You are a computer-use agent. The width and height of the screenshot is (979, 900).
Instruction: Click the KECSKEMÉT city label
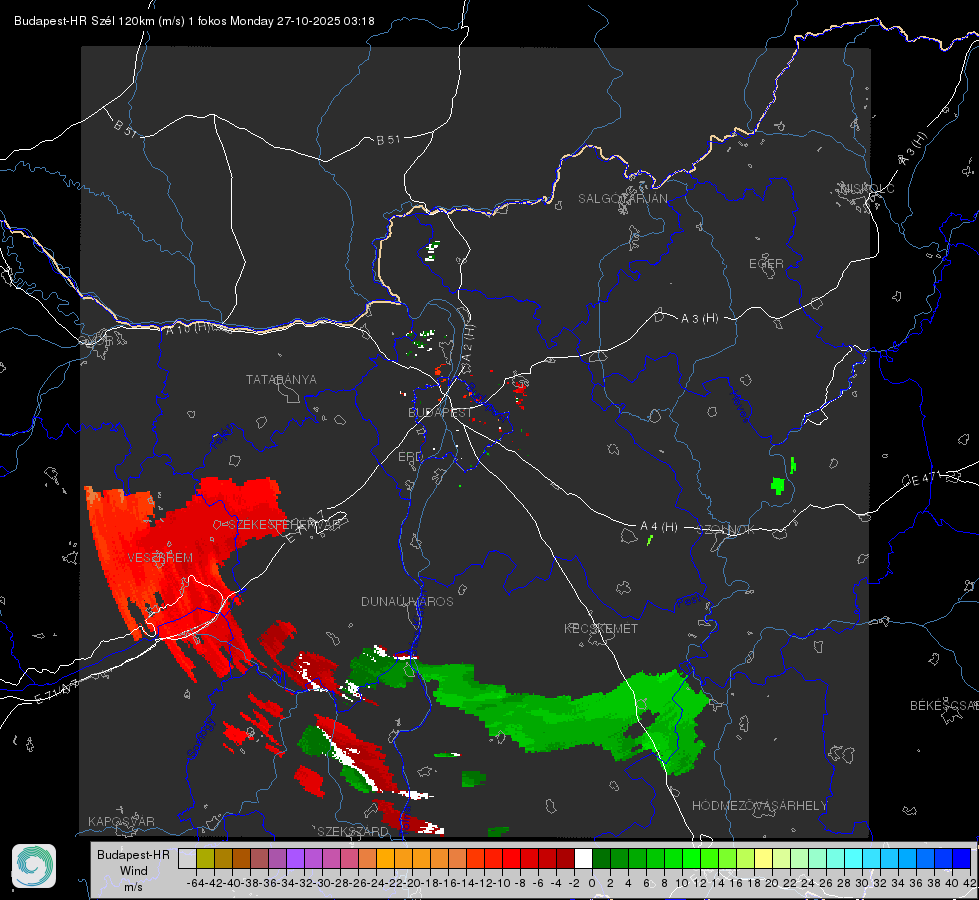pos(601,628)
